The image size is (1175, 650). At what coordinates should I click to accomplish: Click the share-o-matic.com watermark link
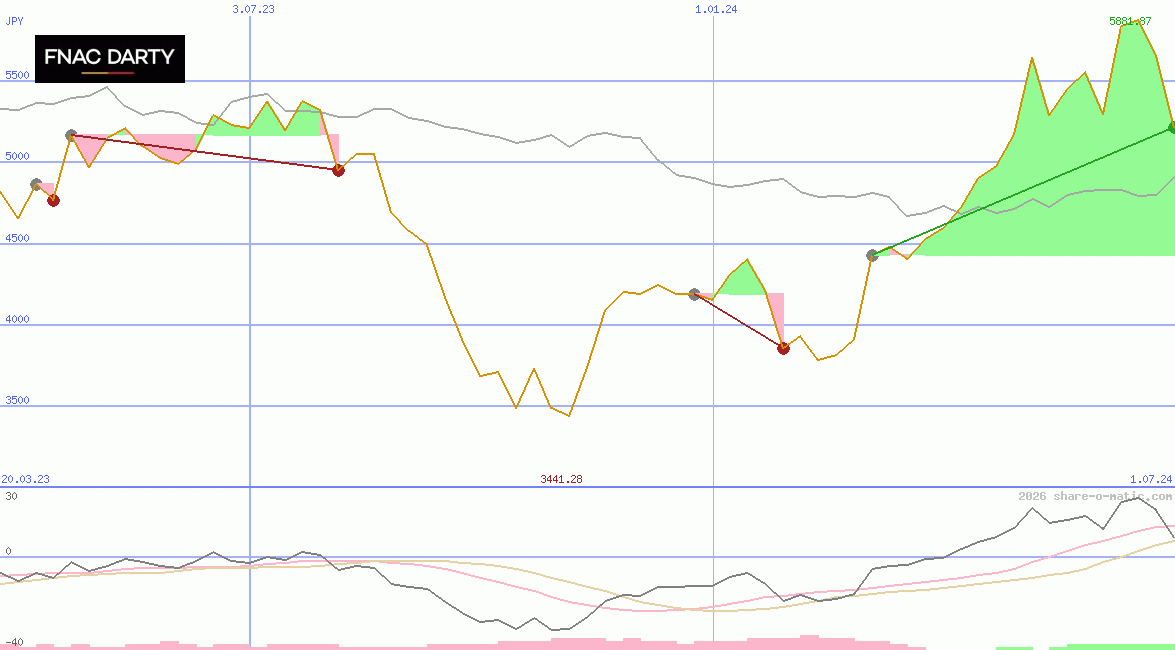coord(1094,496)
